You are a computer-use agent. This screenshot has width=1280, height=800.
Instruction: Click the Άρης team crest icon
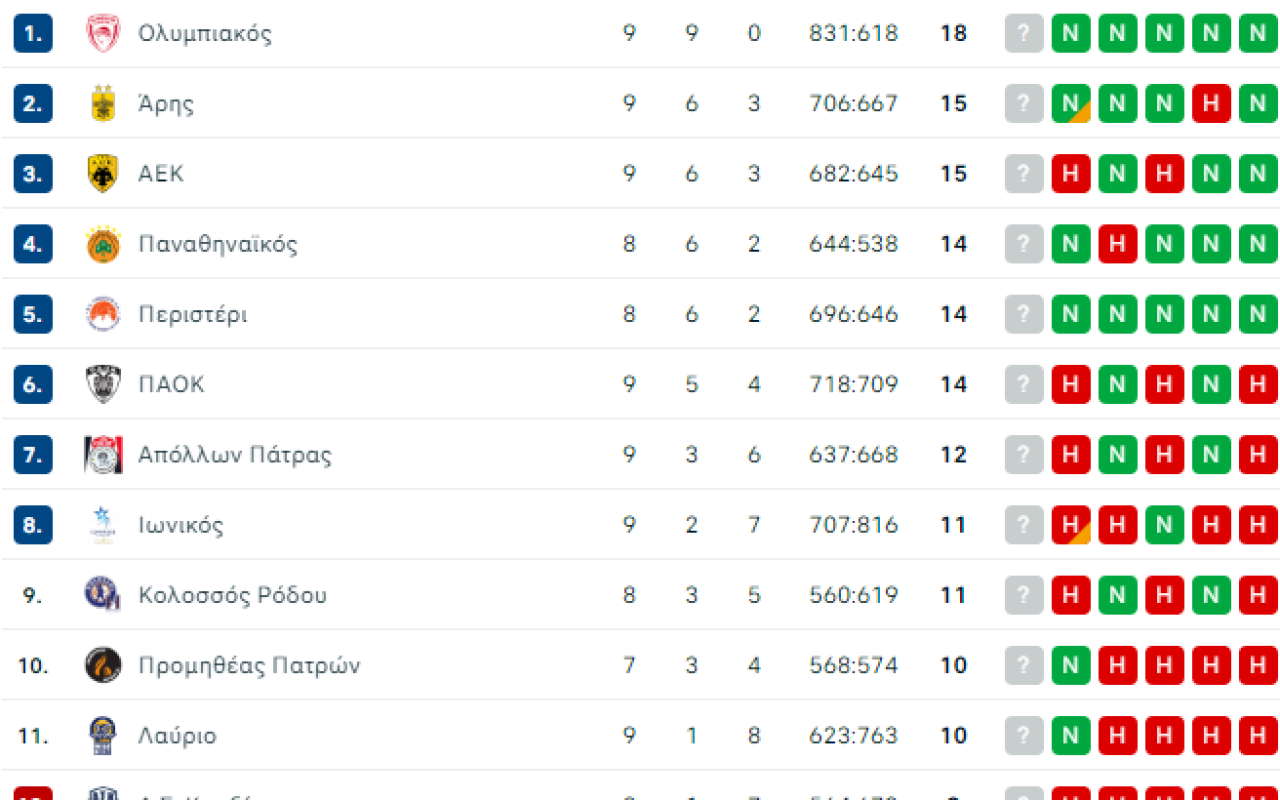[x=103, y=103]
